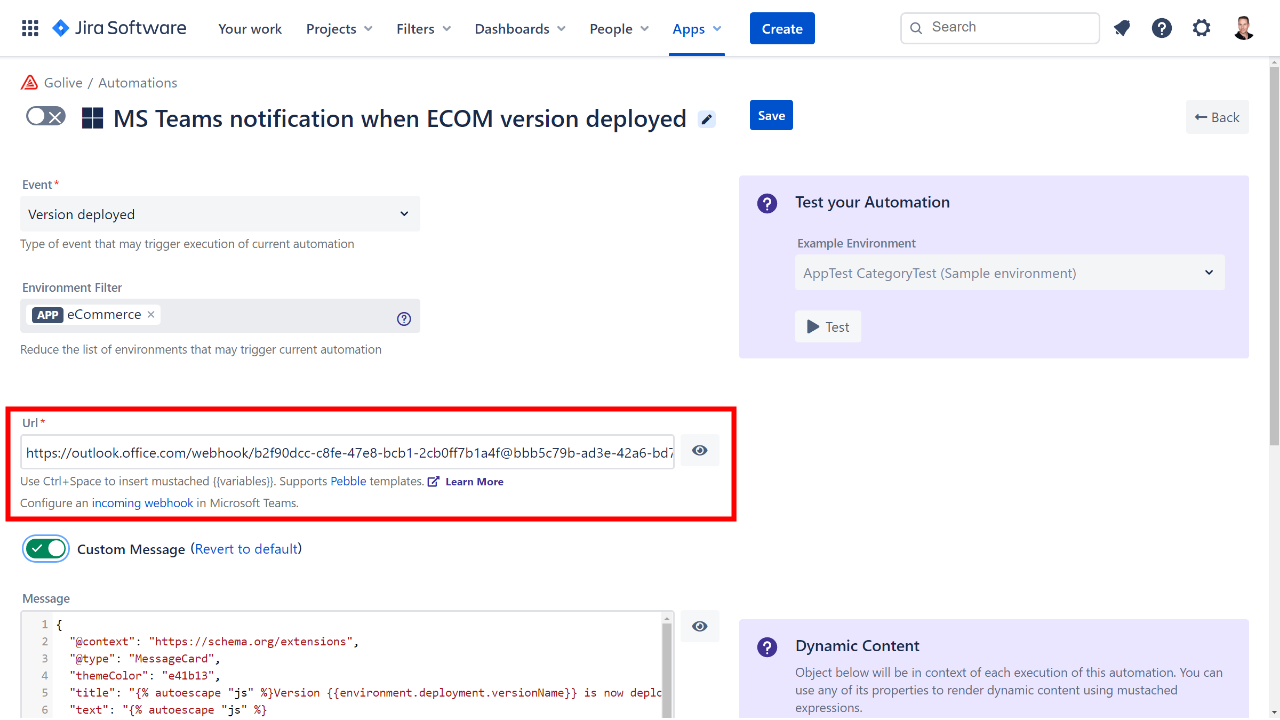
Task: Click into the webhook Url input field
Action: [x=347, y=452]
